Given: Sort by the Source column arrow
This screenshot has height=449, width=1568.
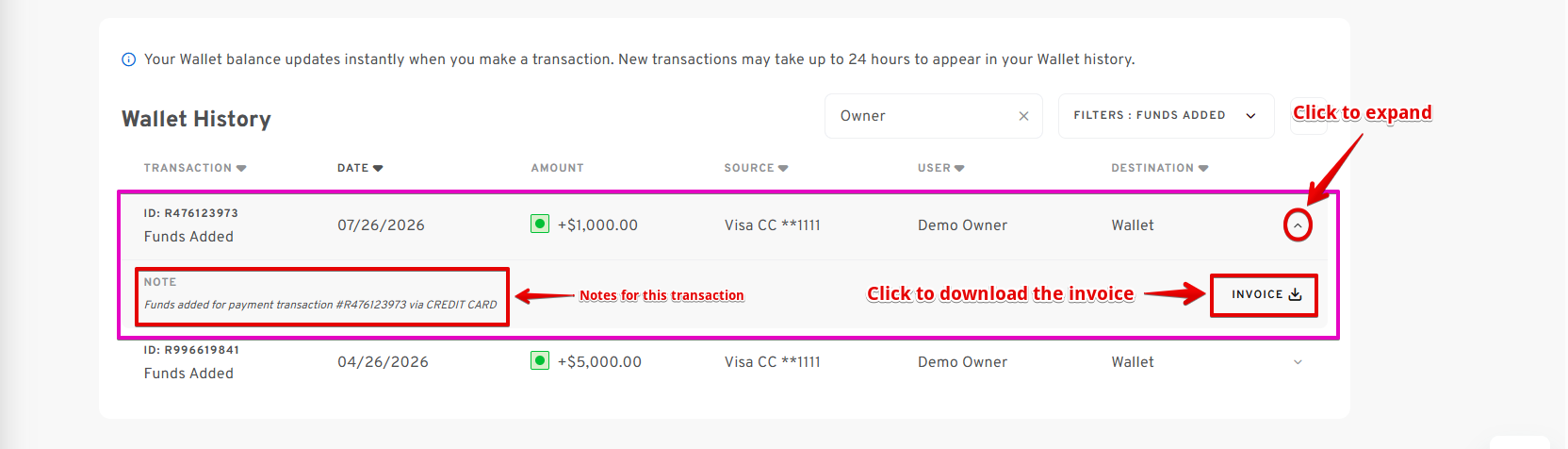Looking at the screenshot, I should [x=783, y=168].
